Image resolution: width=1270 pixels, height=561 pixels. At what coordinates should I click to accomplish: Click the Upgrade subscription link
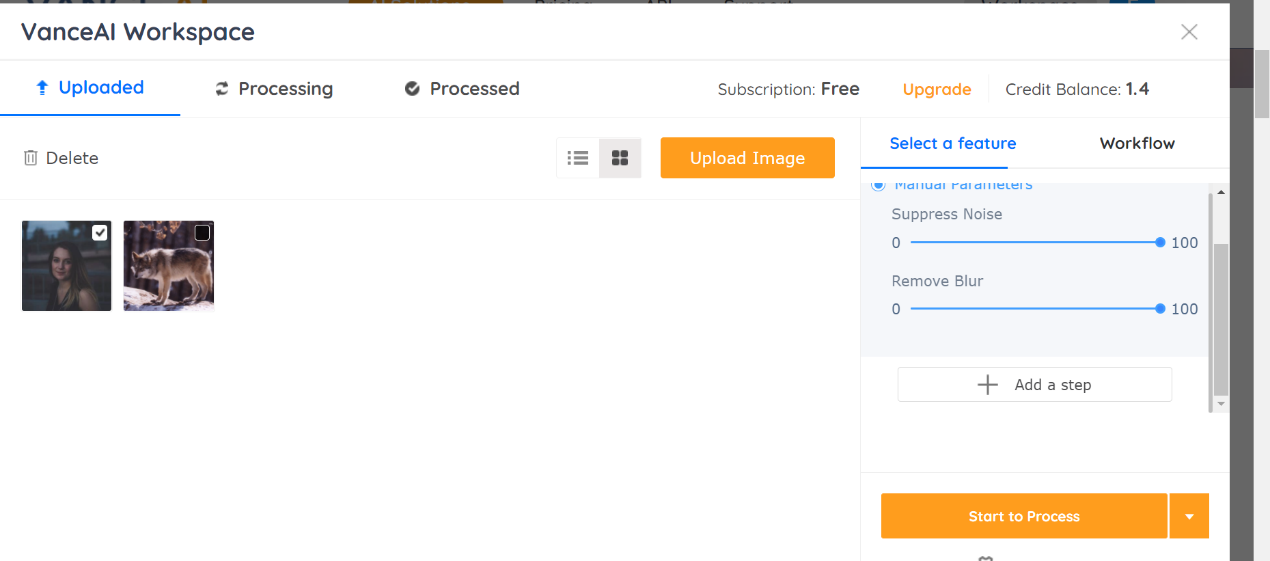coord(937,89)
